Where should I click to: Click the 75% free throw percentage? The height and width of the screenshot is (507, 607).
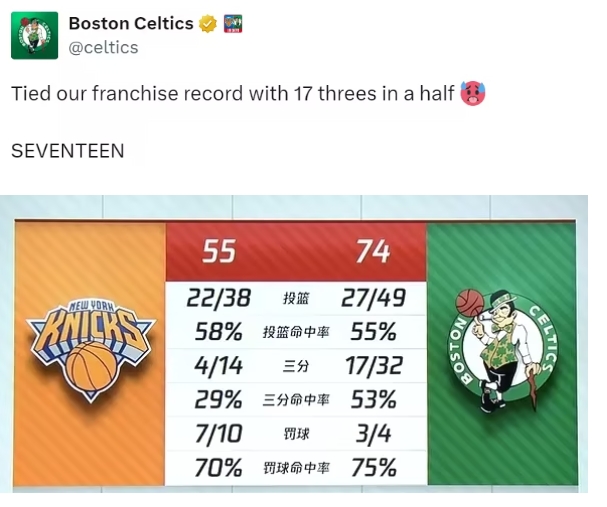[372, 467]
